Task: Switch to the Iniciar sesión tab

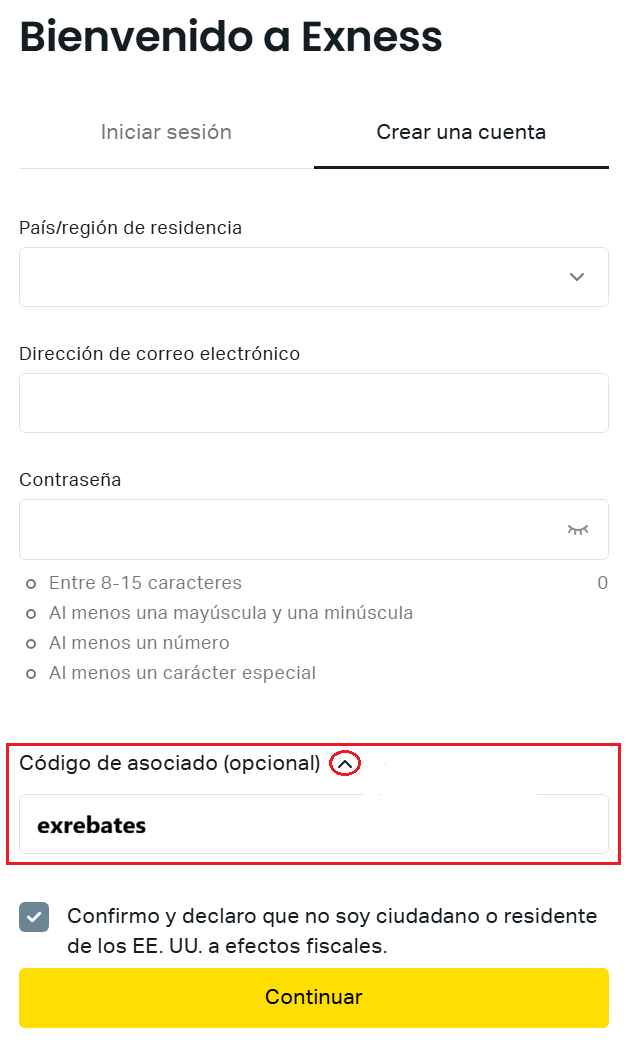Action: click(166, 131)
